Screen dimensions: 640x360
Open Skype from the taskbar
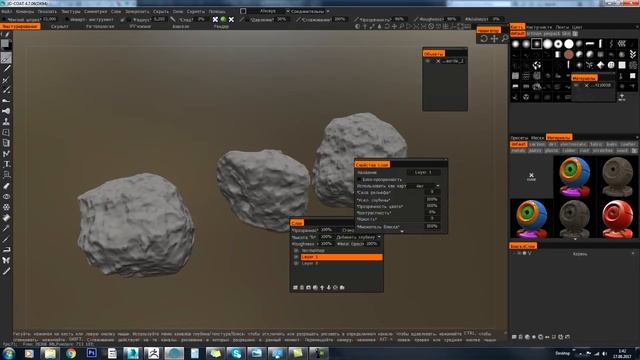236,353
